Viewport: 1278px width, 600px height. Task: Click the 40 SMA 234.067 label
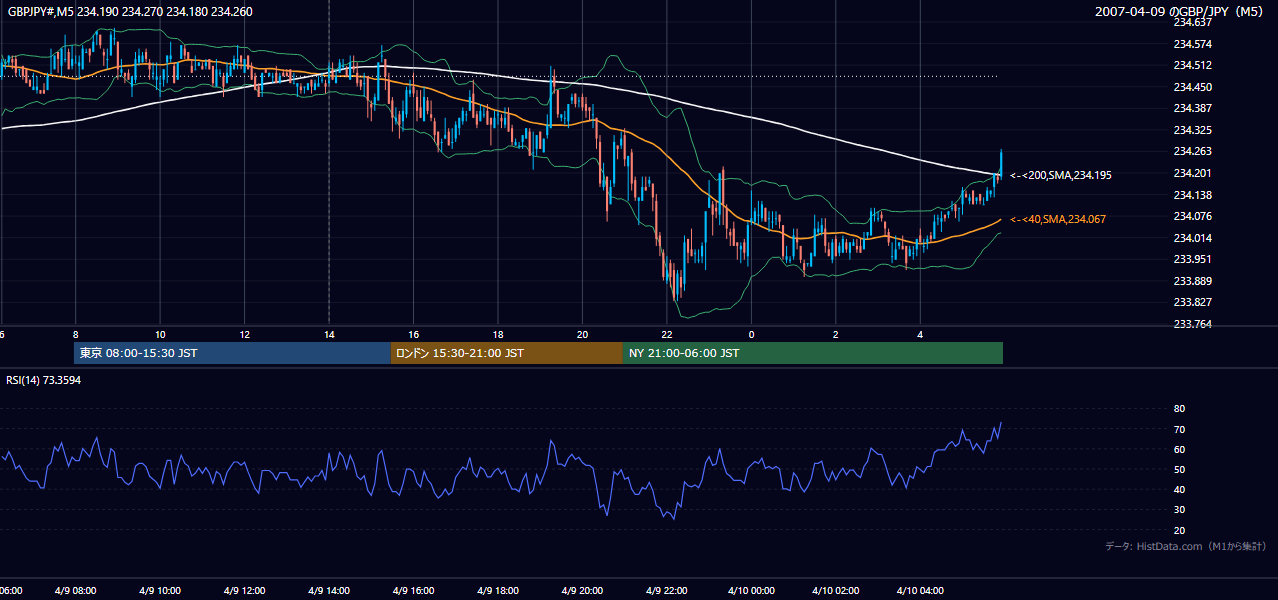pyautogui.click(x=1058, y=219)
